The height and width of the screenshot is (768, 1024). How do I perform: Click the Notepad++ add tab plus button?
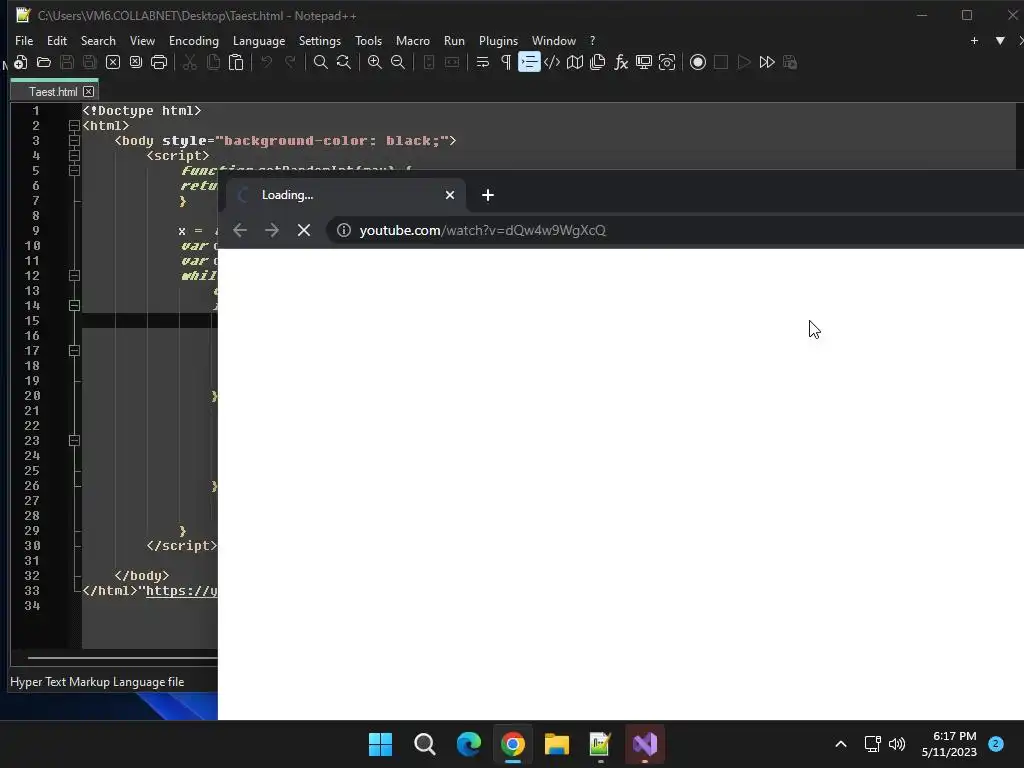click(x=974, y=40)
